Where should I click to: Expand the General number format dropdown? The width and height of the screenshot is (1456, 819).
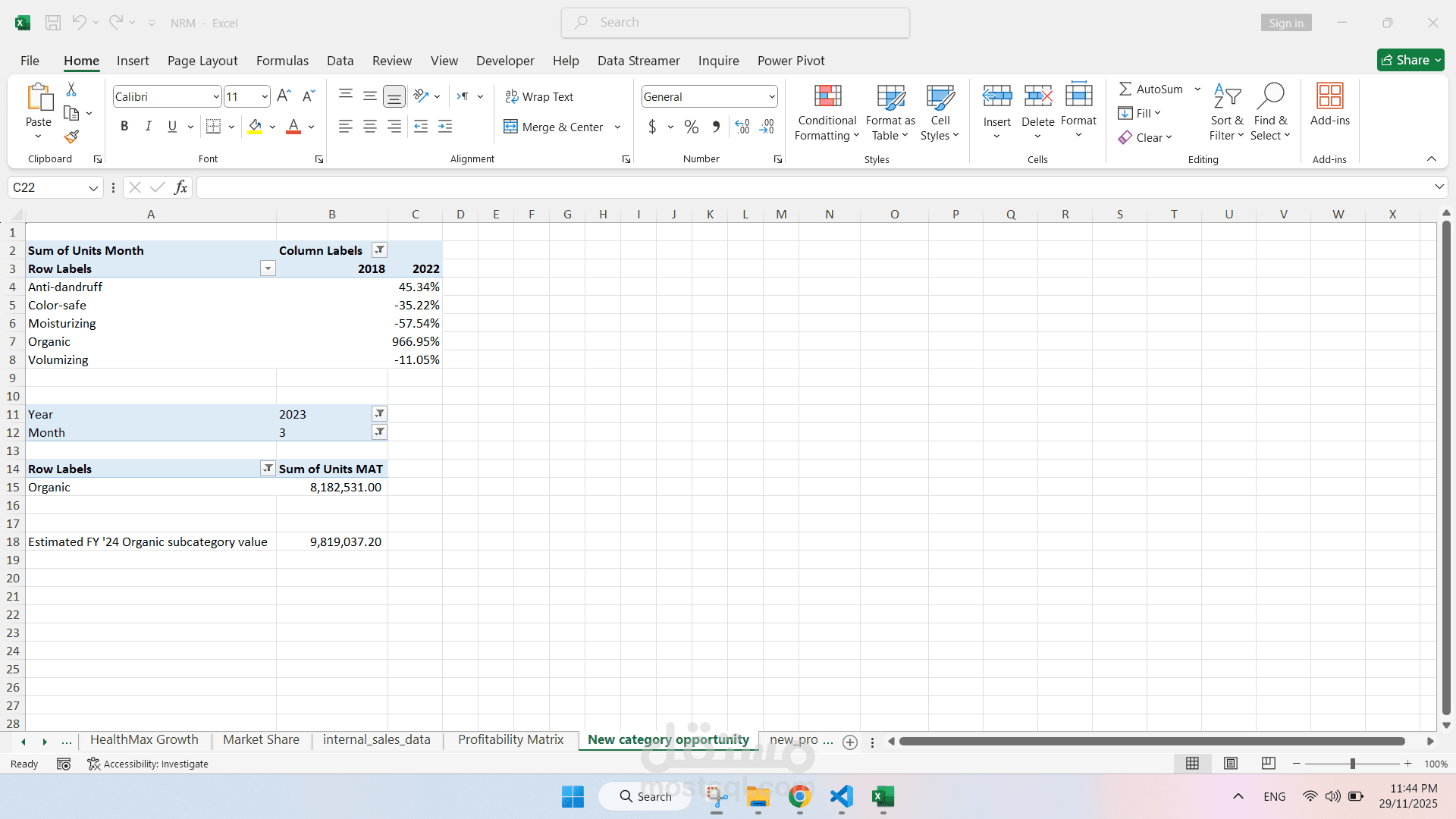pyautogui.click(x=771, y=97)
